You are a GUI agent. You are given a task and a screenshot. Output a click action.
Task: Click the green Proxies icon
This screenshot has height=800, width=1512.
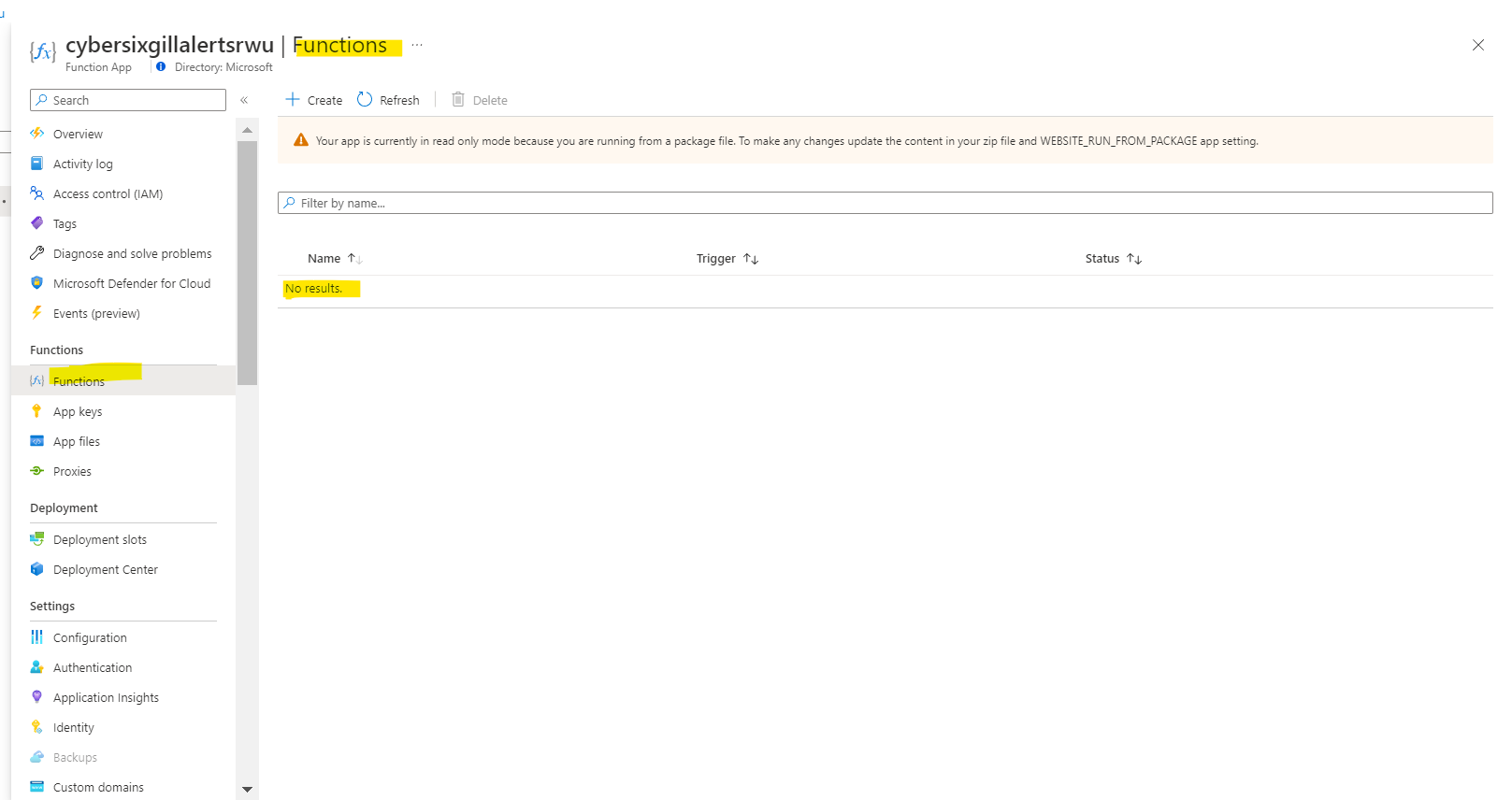37,471
